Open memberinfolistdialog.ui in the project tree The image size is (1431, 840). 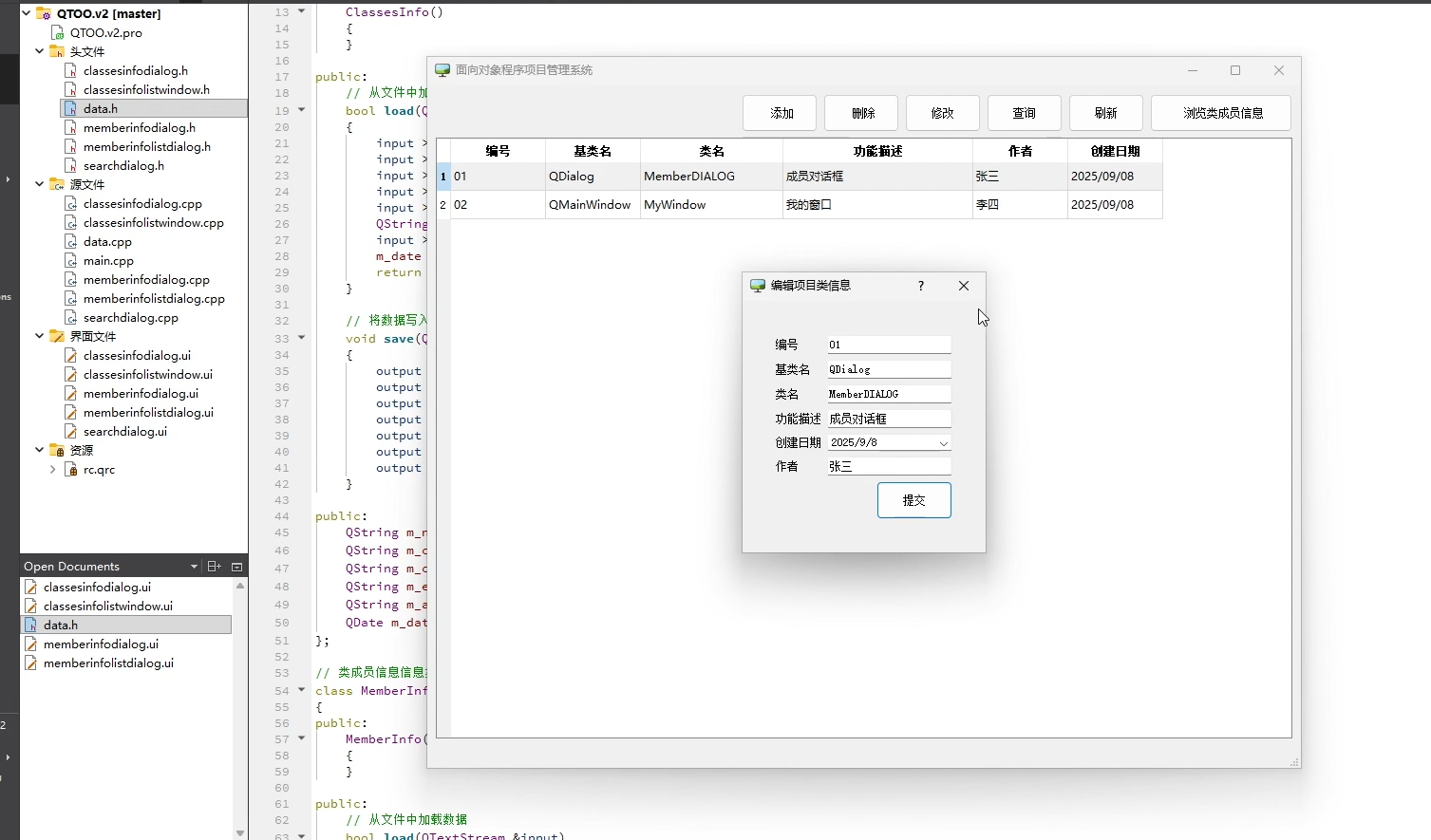coord(148,412)
